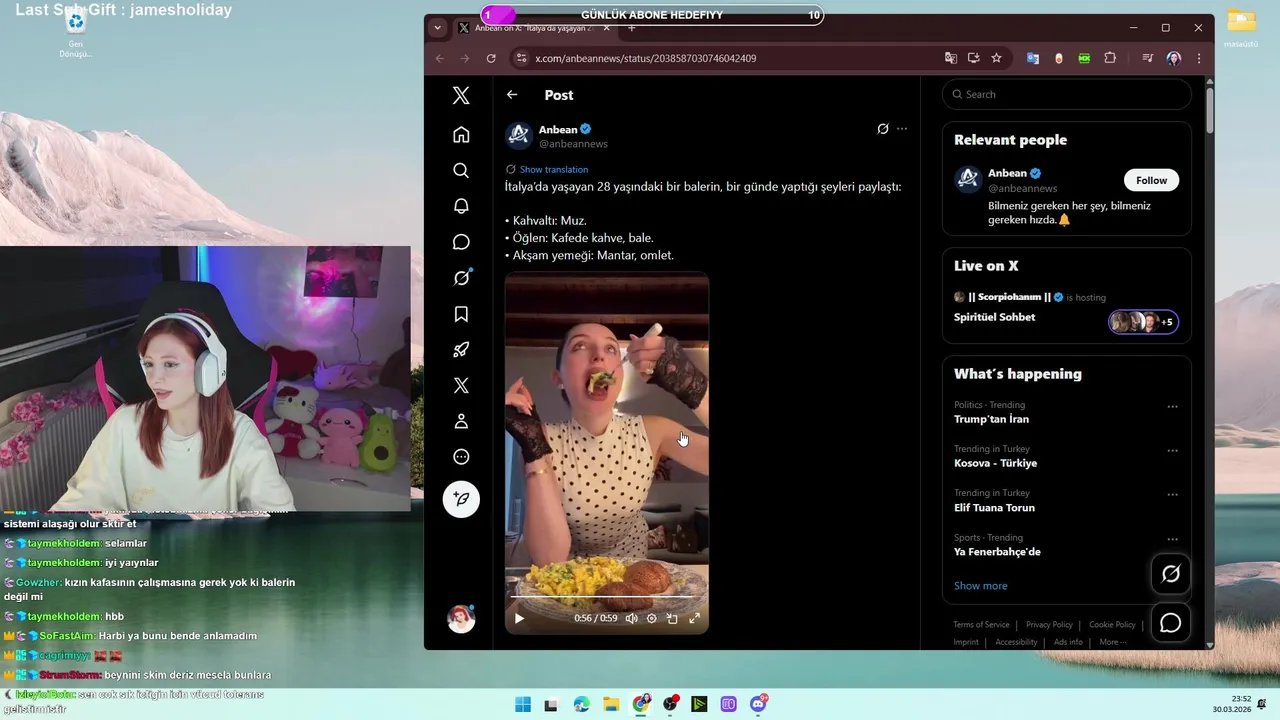This screenshot has width=1280, height=720.
Task: Open more options for Elif Tuana Torun
Action: (1172, 495)
